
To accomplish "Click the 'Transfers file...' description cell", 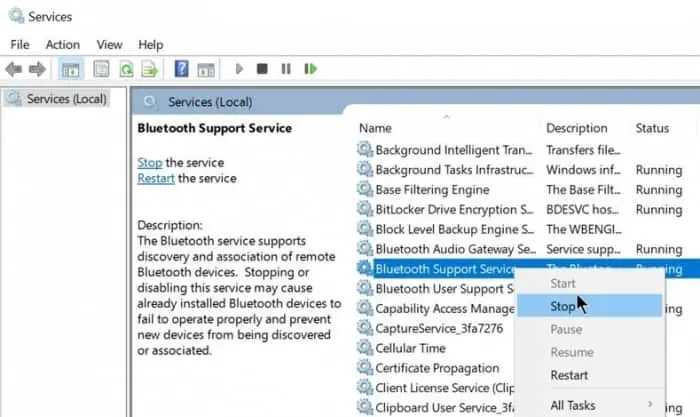I will (x=583, y=150).
